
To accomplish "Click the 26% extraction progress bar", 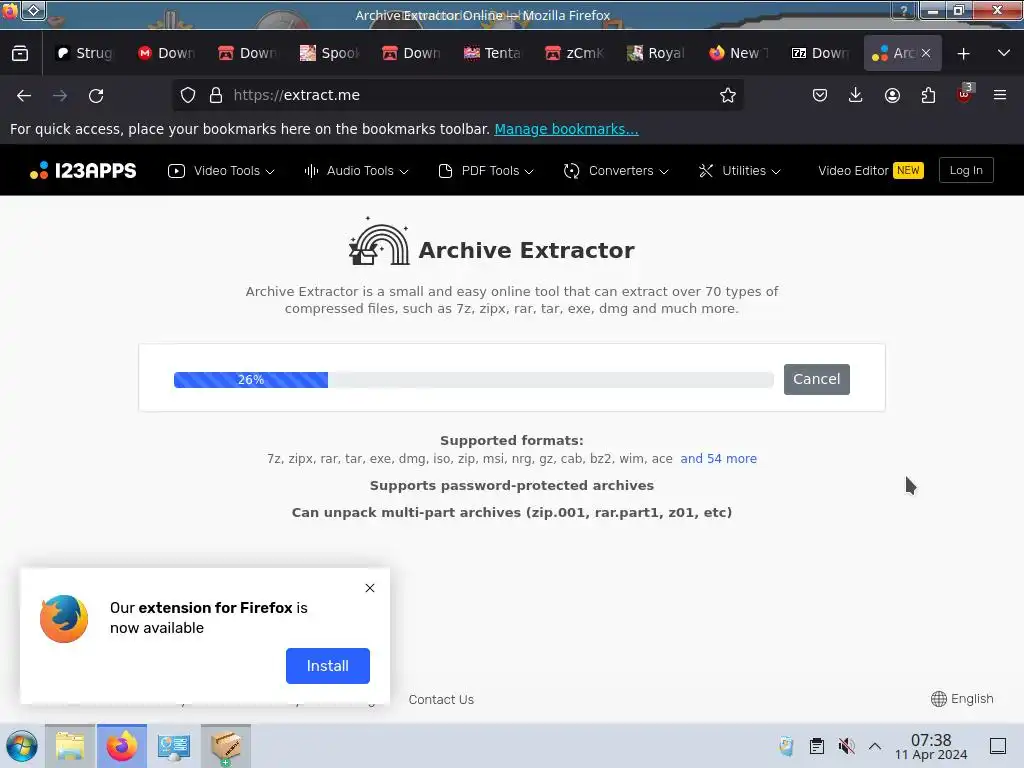I will 473,379.
